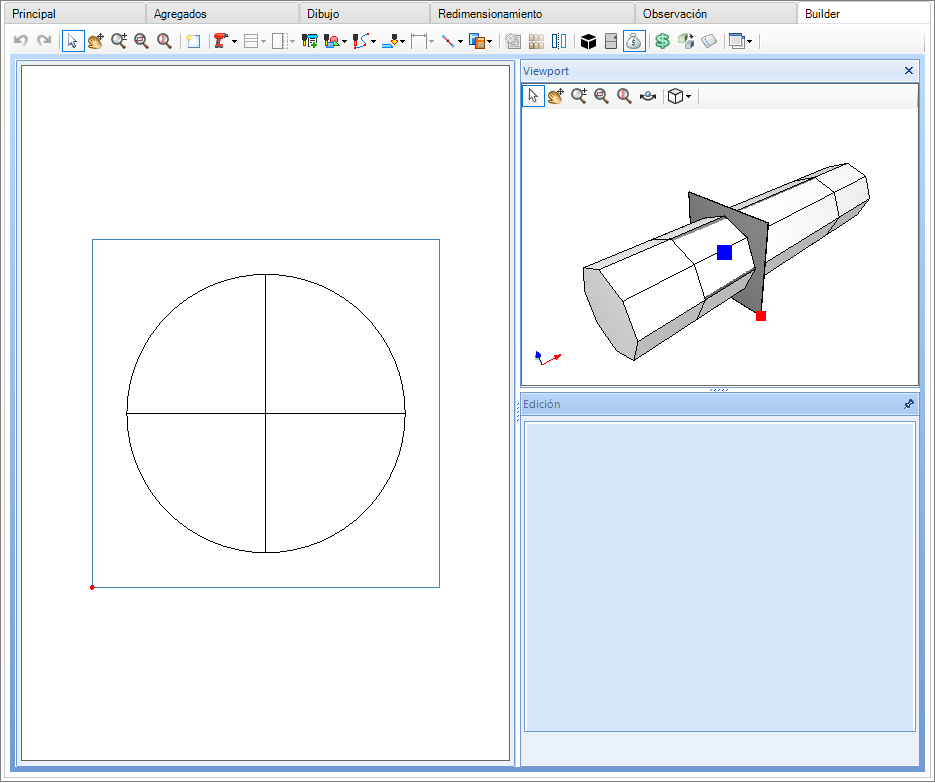Open the drill tool dropdown arrow

point(234,42)
